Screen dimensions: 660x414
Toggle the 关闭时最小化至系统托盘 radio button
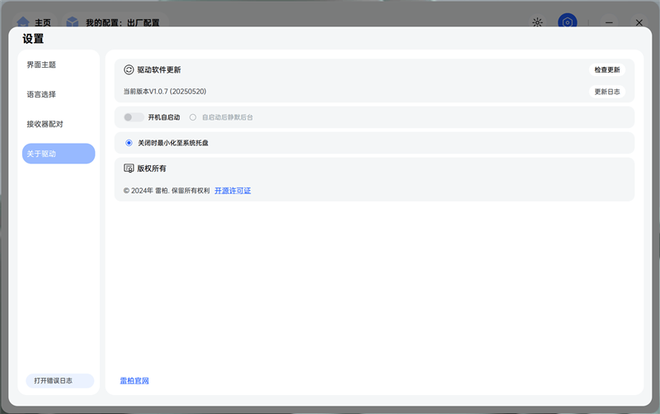click(x=129, y=143)
